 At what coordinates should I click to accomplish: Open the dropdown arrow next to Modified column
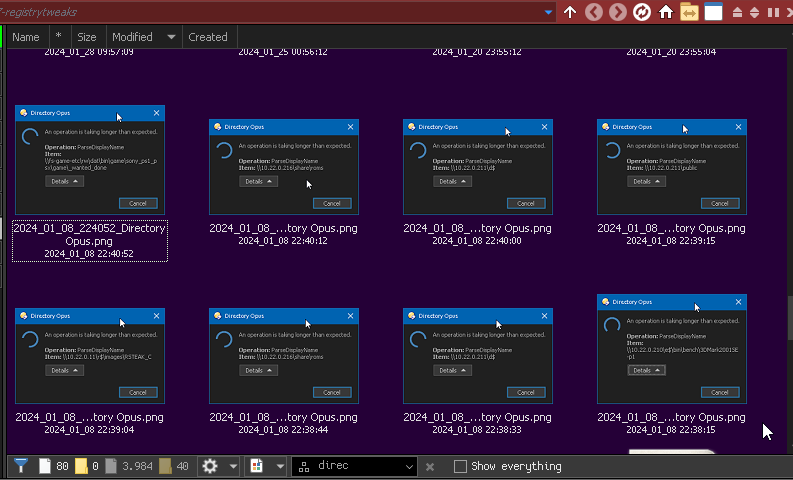click(171, 37)
